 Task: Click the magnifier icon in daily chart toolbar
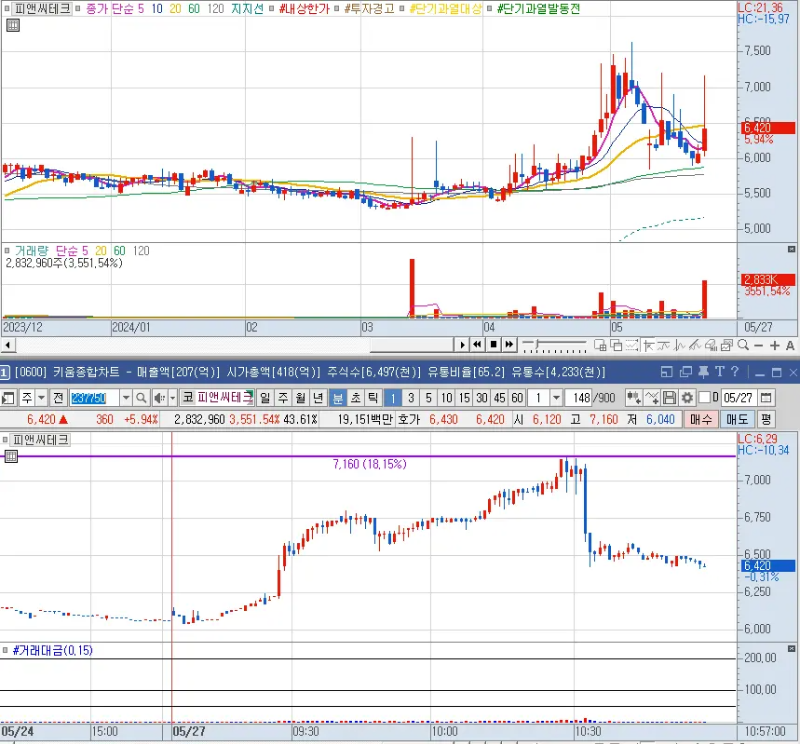(743, 345)
